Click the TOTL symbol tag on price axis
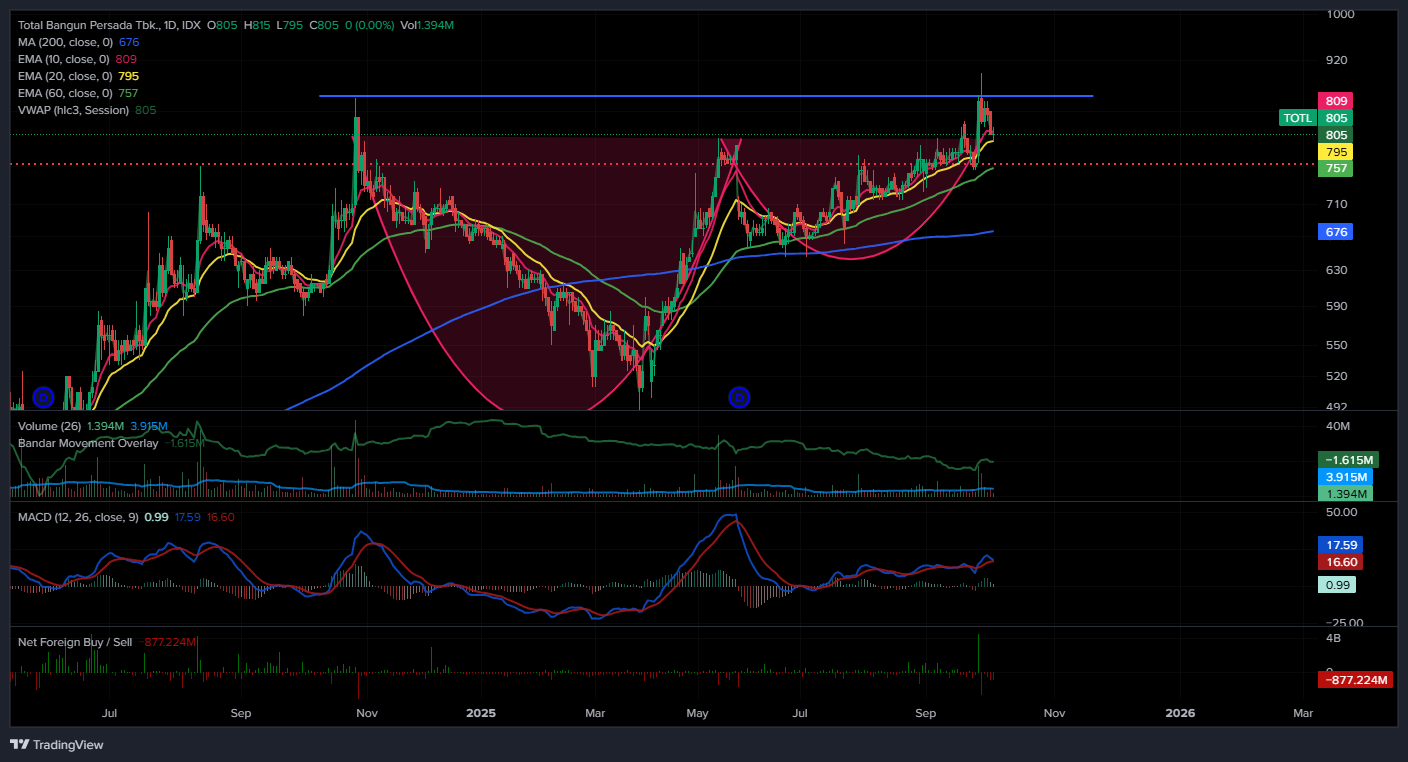 pos(1297,118)
